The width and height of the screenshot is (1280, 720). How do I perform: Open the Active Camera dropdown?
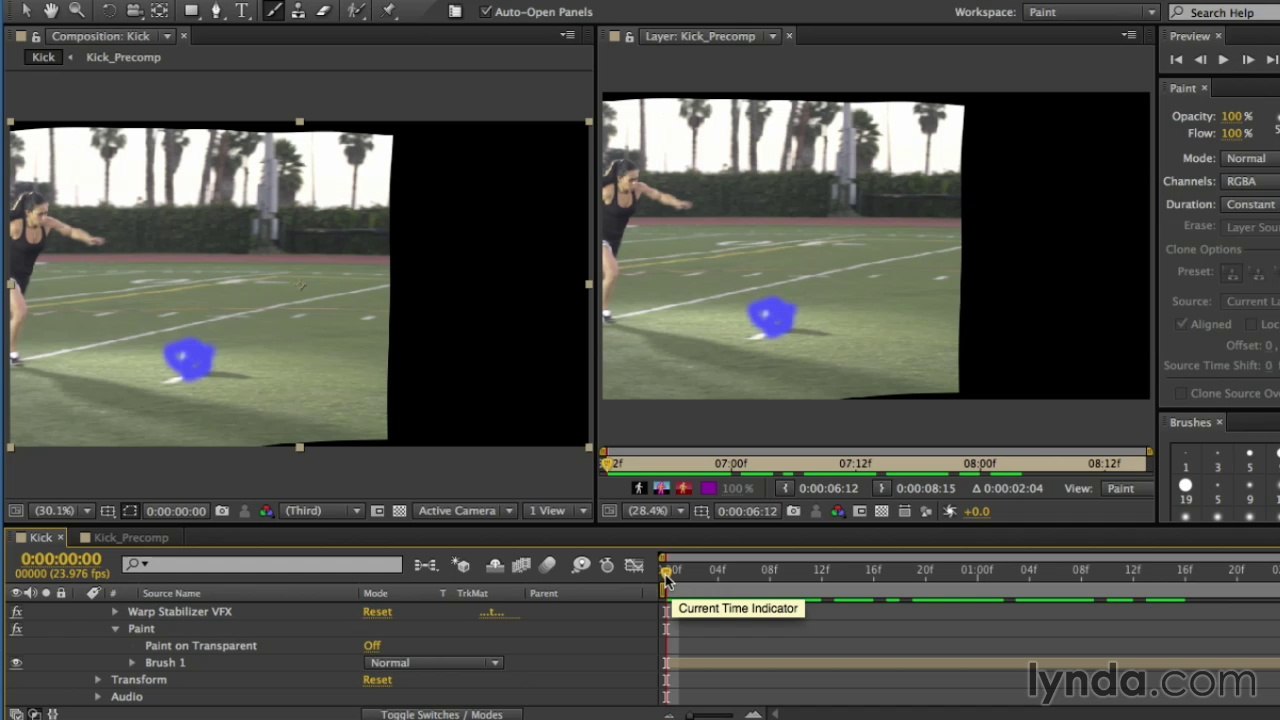tap(465, 511)
